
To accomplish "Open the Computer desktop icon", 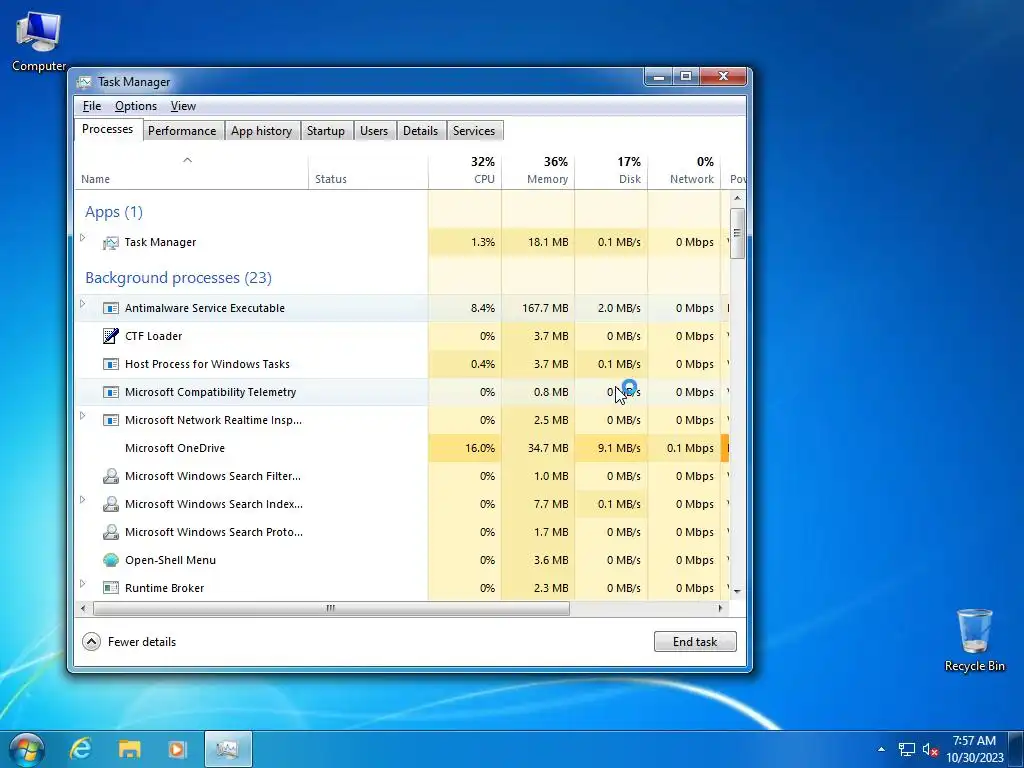I will coord(39,41).
